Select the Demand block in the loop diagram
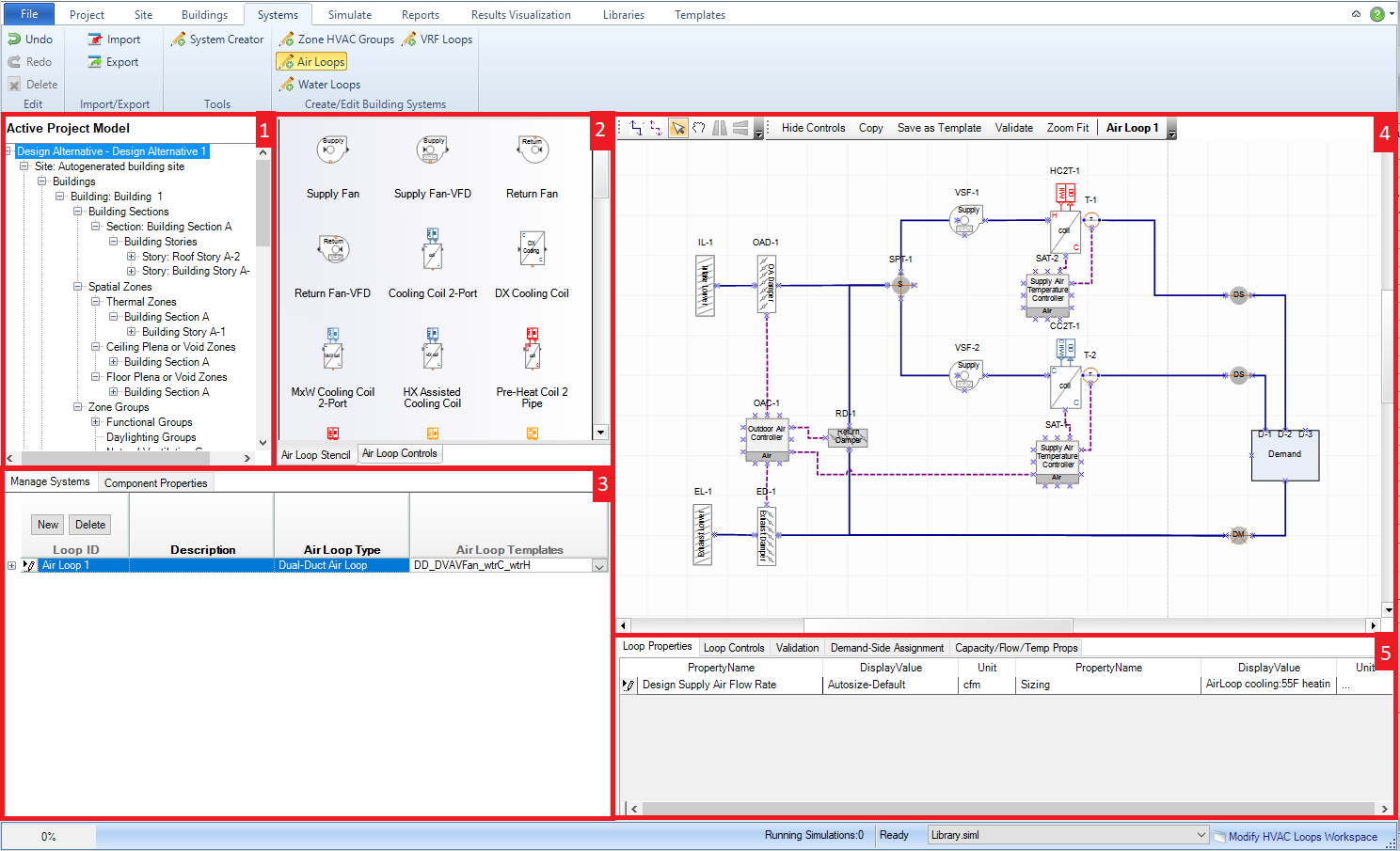 click(1284, 455)
